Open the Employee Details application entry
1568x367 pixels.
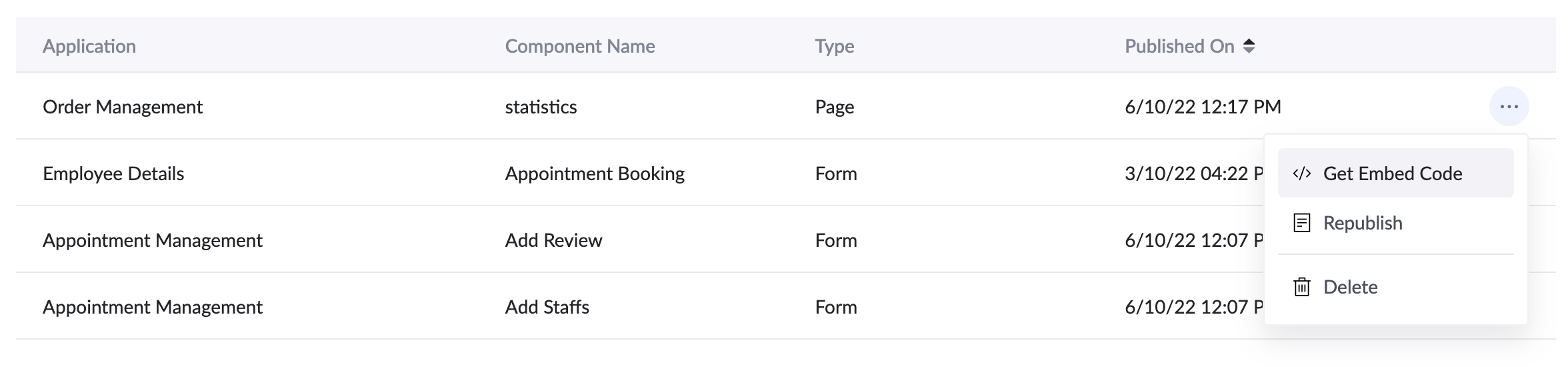(113, 173)
